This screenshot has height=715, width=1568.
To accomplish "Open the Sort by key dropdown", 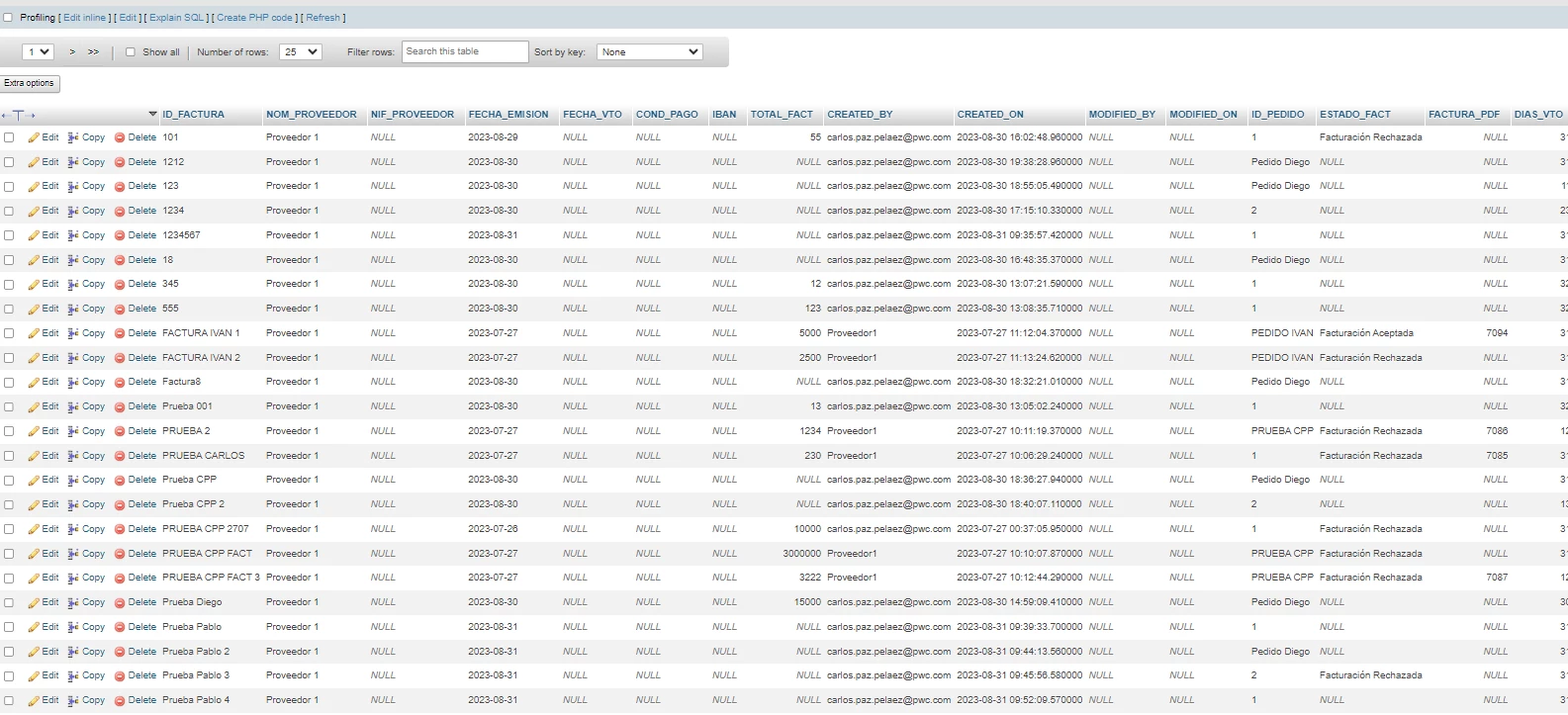I will pos(649,52).
